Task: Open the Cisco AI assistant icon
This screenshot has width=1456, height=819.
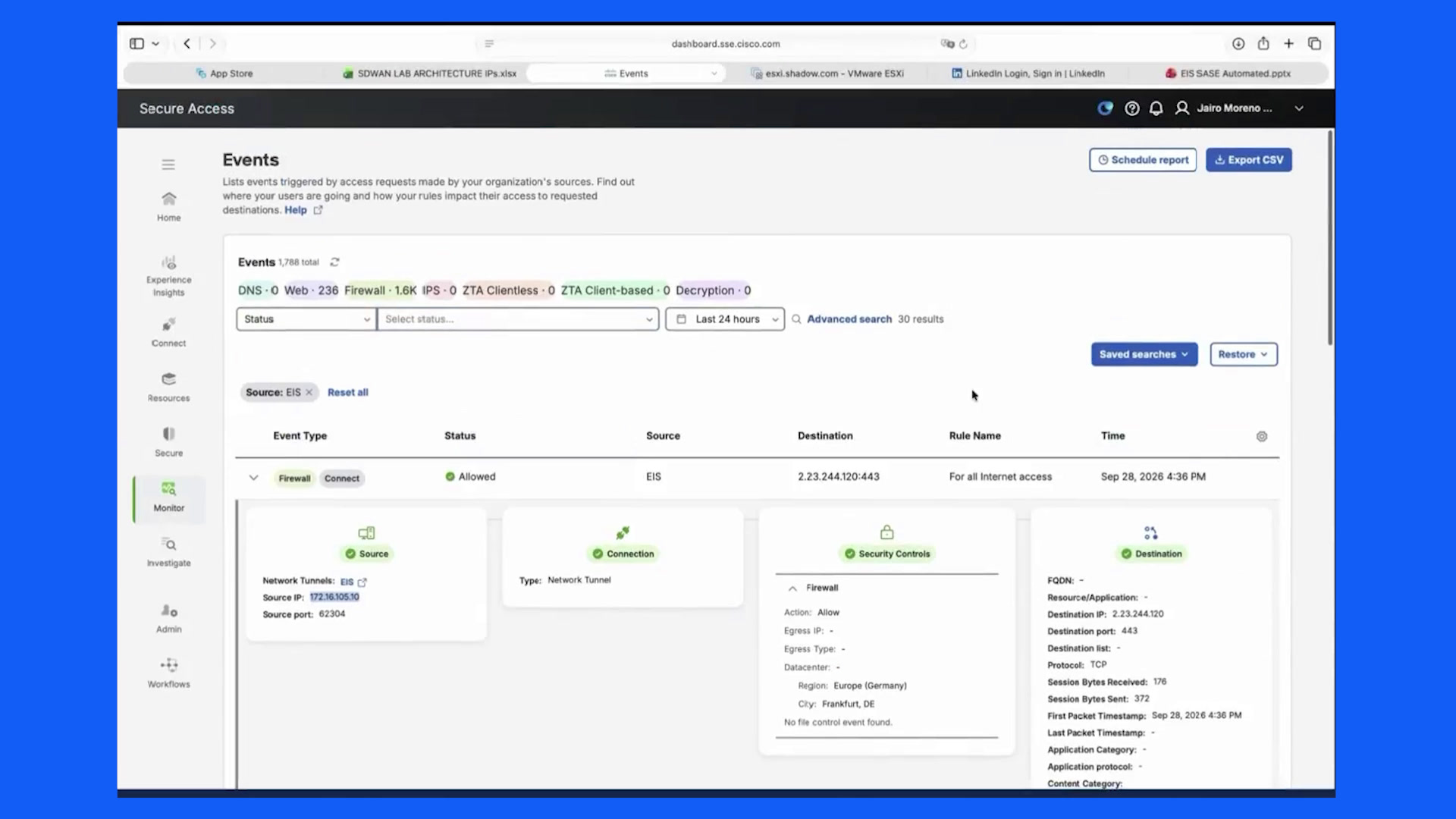Action: (x=1106, y=108)
